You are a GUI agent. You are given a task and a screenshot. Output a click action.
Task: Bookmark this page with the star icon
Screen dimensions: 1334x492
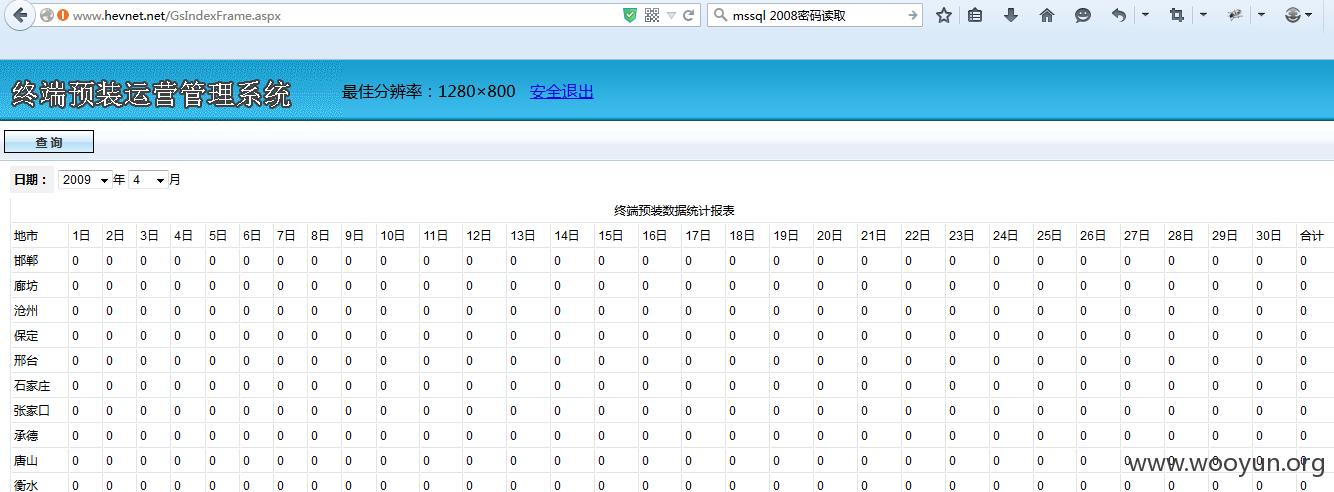click(943, 15)
